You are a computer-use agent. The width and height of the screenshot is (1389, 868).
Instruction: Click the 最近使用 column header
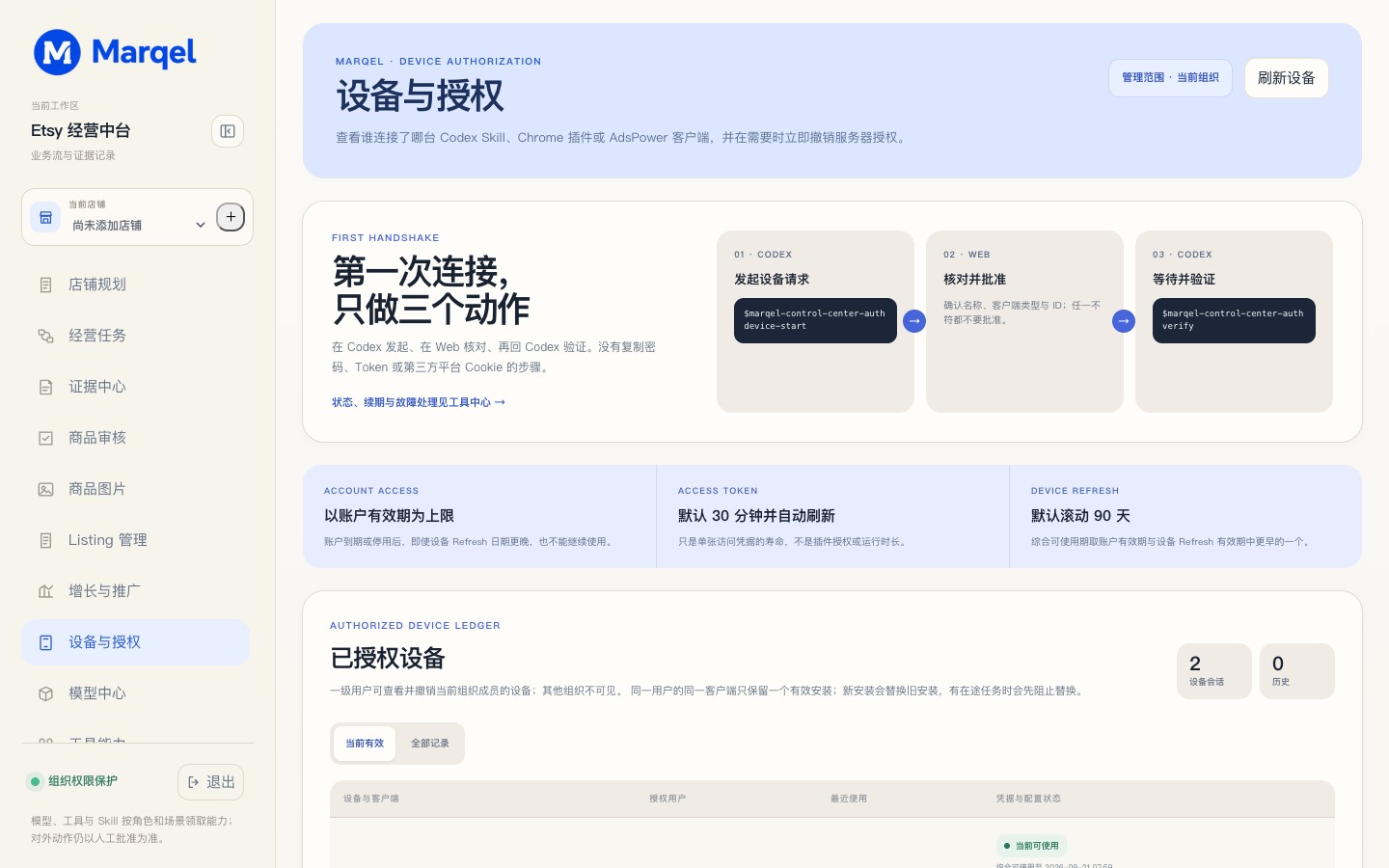pos(849,799)
